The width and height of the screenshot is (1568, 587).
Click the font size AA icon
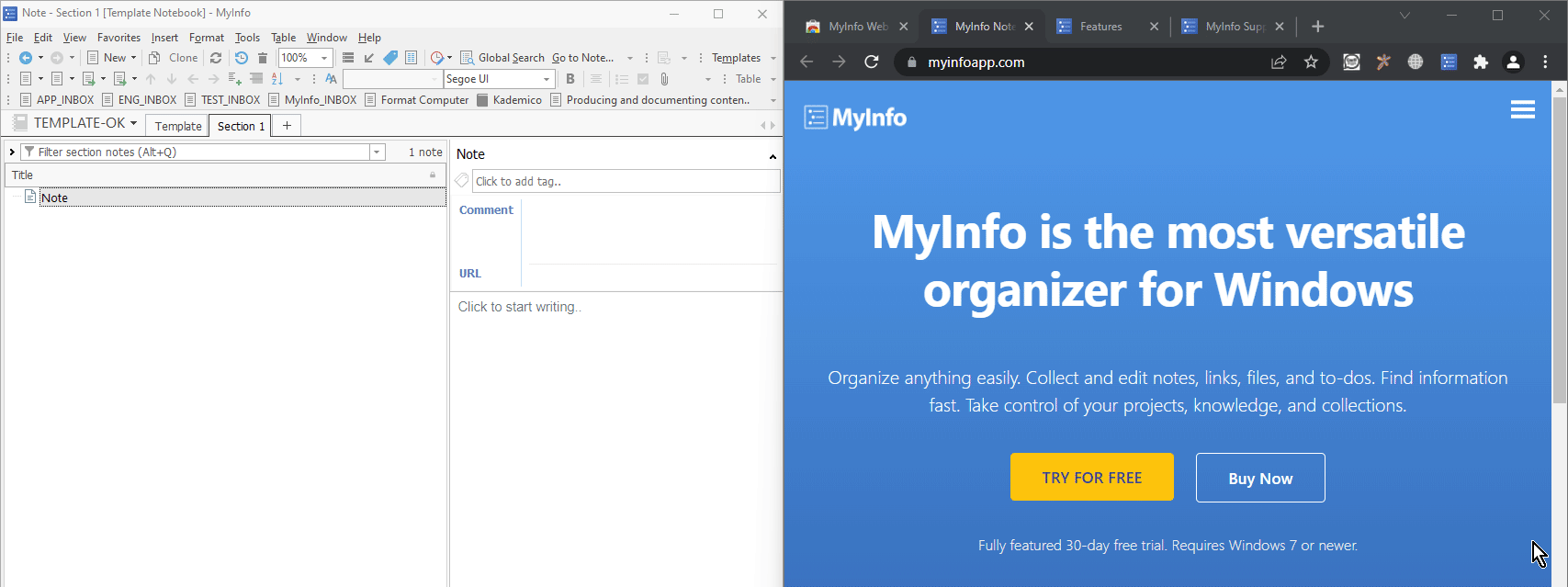click(x=331, y=79)
